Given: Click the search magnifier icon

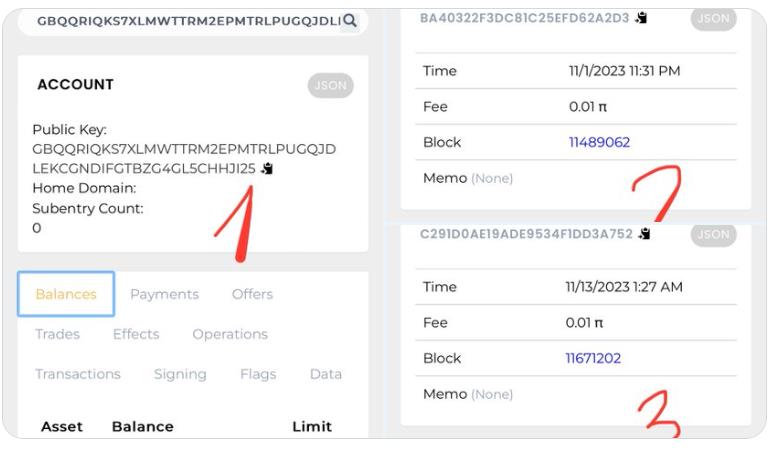Looking at the screenshot, I should pyautogui.click(x=350, y=20).
